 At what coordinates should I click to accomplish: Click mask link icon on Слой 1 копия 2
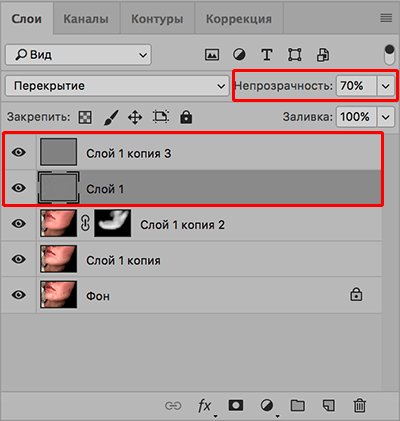coord(85,223)
